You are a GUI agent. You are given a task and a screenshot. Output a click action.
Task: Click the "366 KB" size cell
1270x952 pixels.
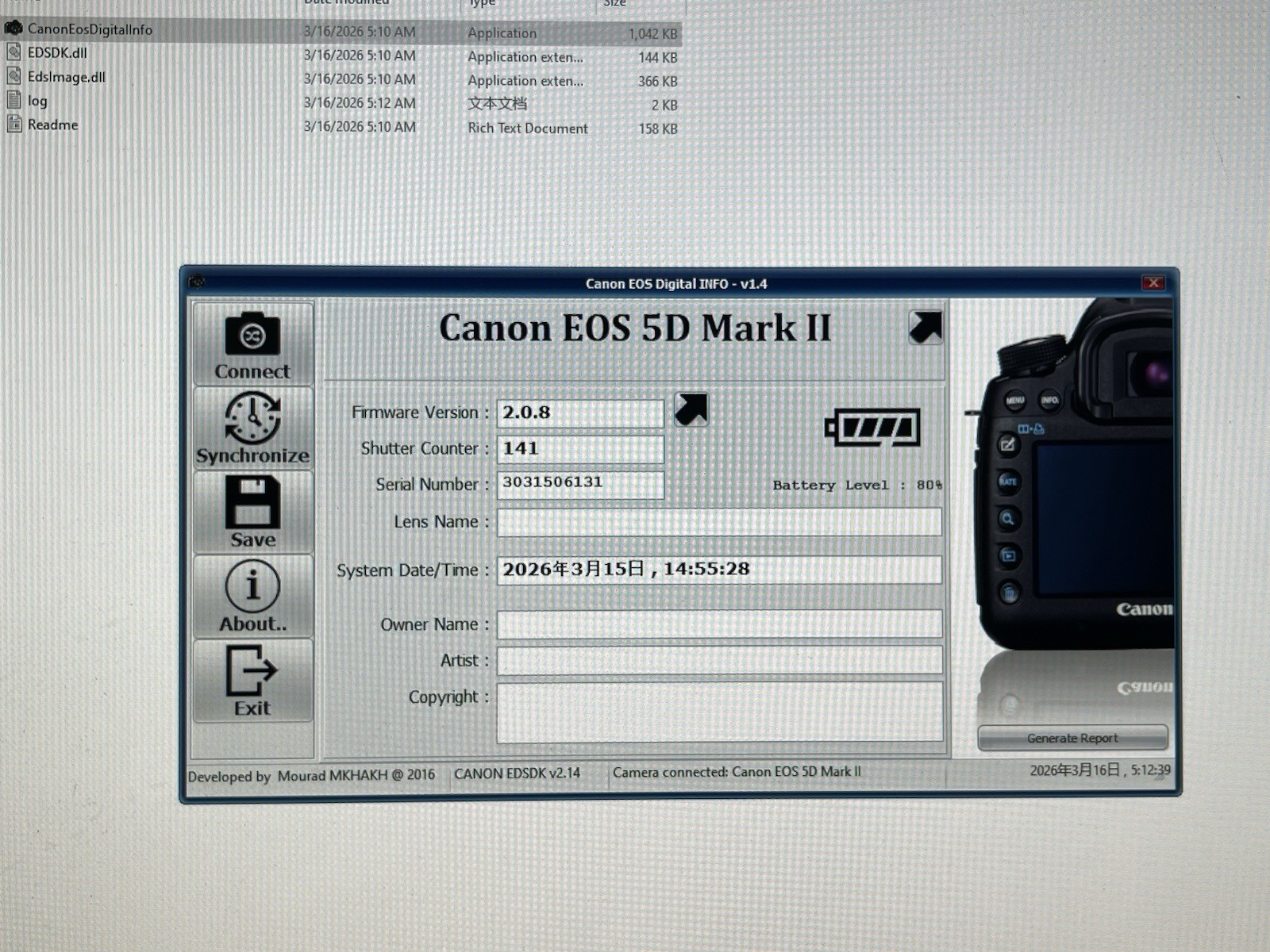click(658, 81)
